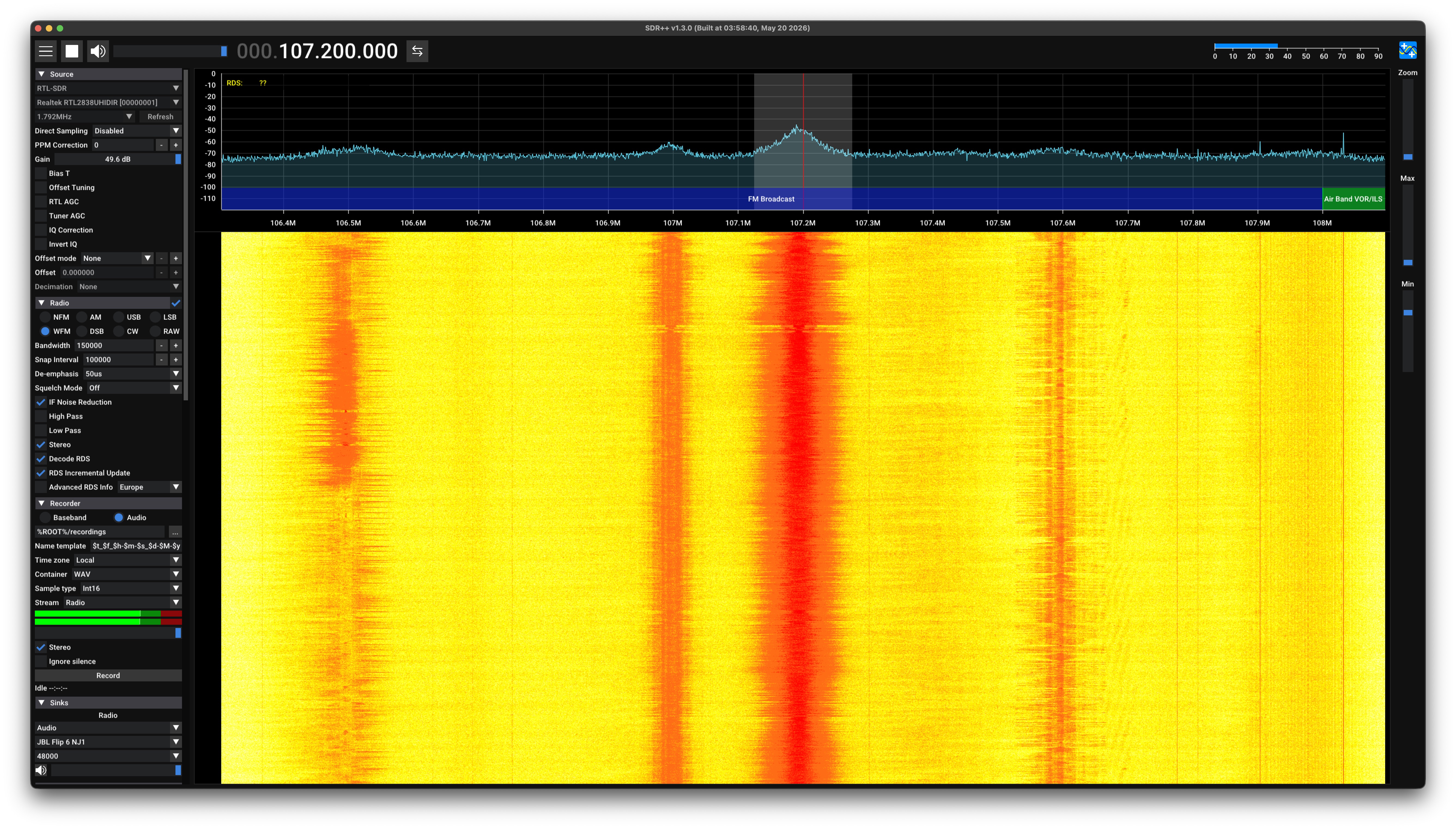
Task: Enable Offset Tuning checkbox
Action: (40, 188)
